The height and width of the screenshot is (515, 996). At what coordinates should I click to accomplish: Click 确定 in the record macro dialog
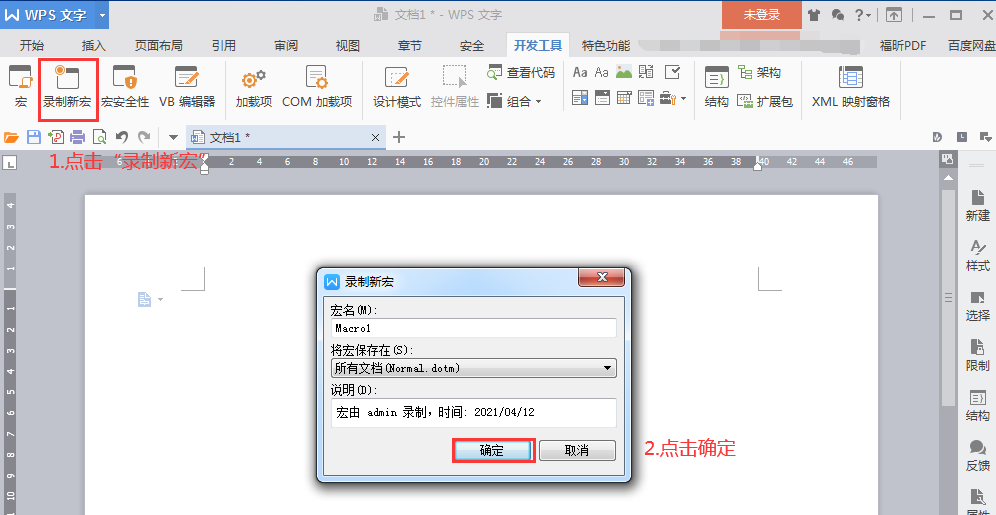tap(493, 450)
